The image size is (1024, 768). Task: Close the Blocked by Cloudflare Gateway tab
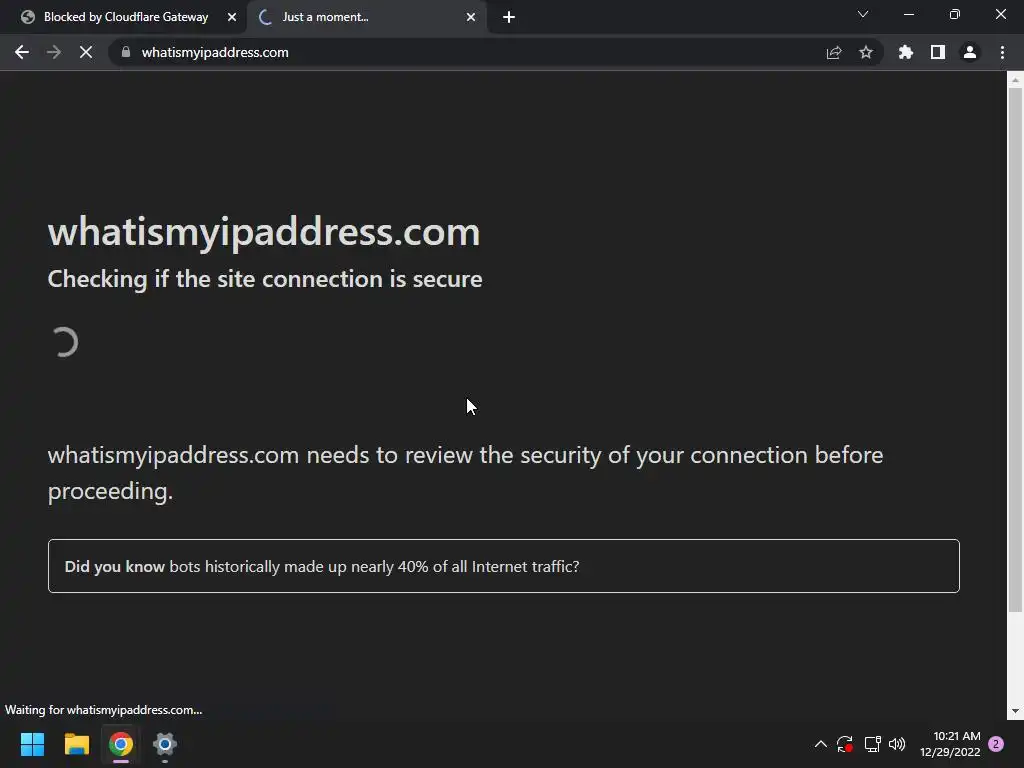click(x=232, y=17)
